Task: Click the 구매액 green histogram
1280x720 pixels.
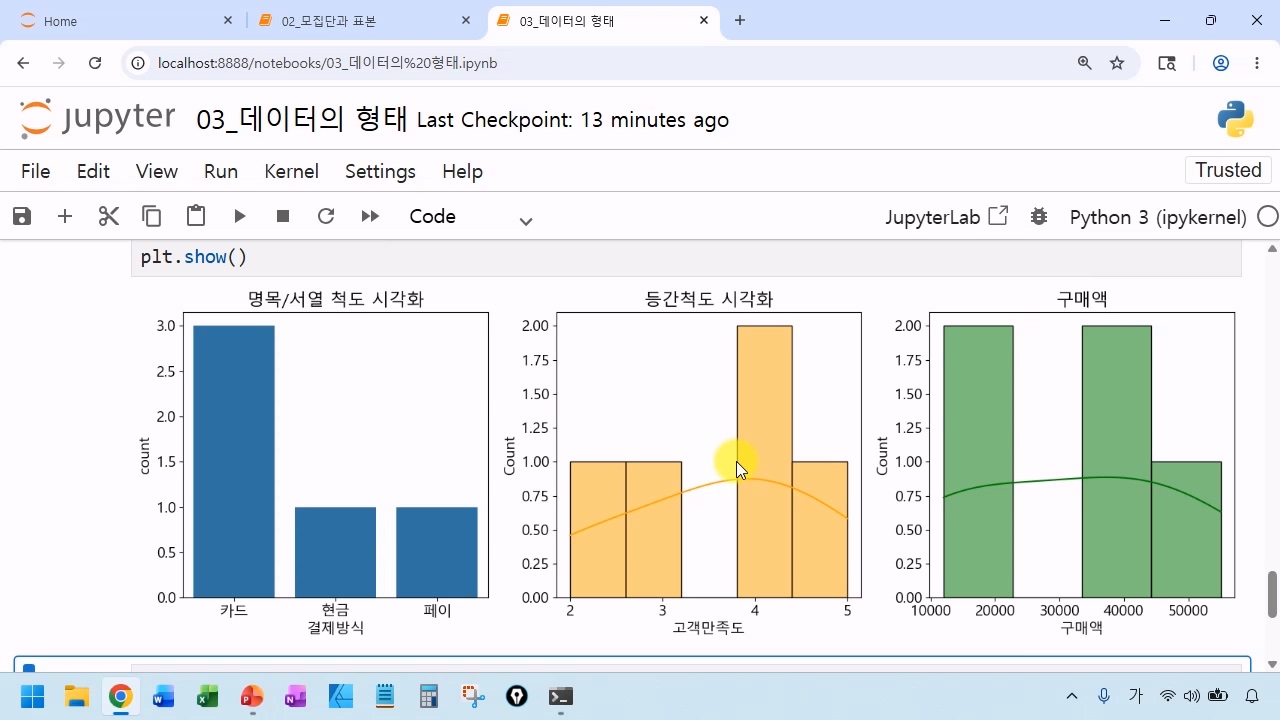Action: (1082, 455)
